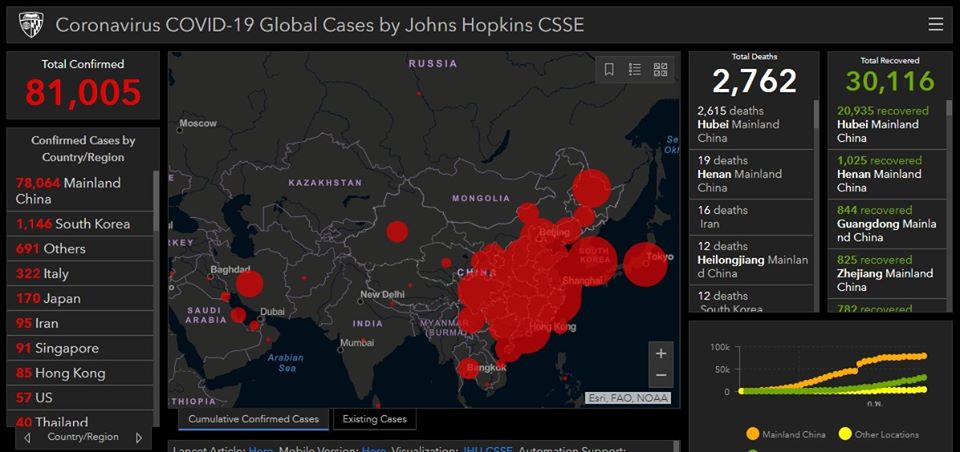This screenshot has width=960, height=452.
Task: Open the map legend list icon
Action: click(635, 69)
